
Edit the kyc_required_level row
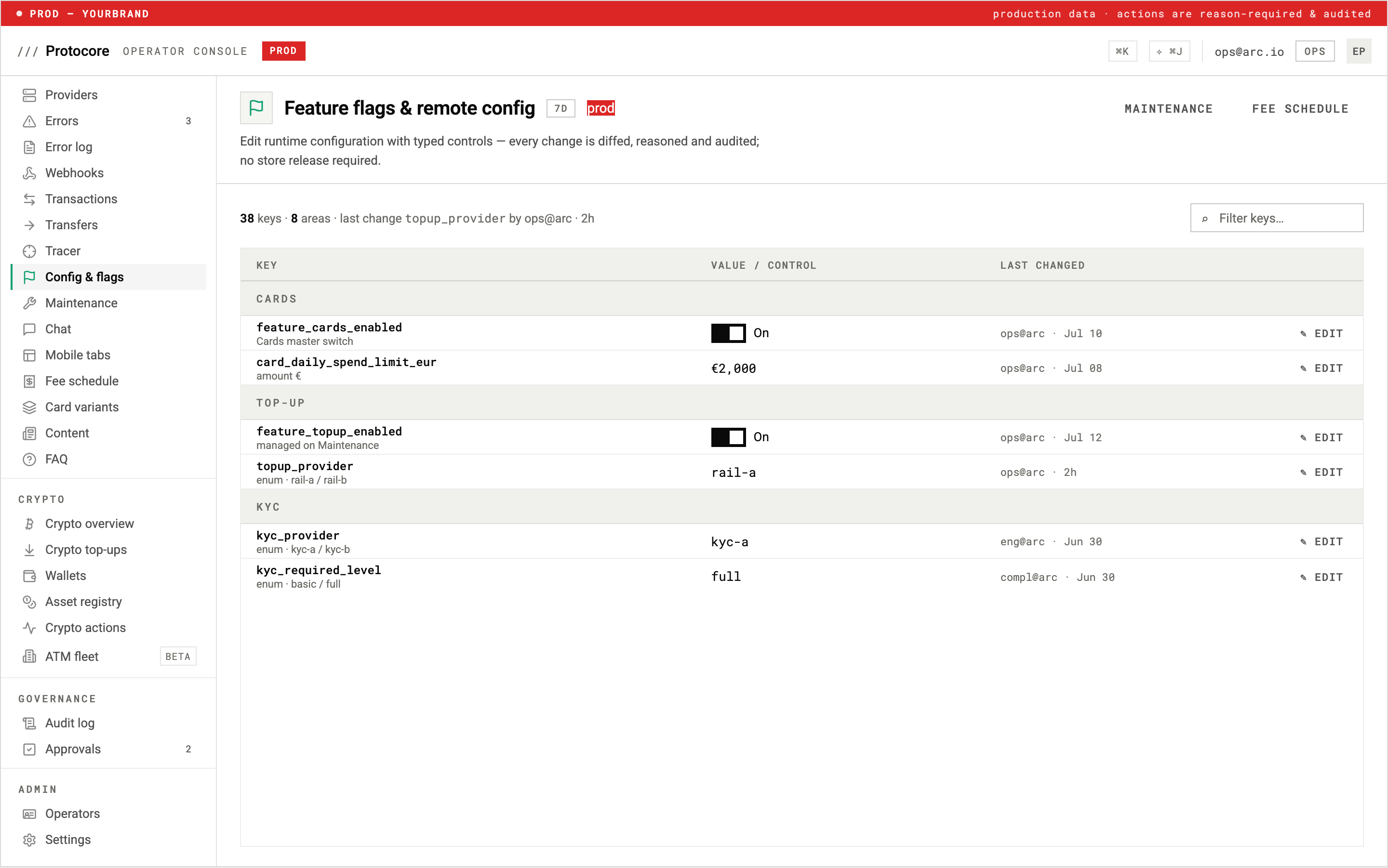pyautogui.click(x=1321, y=577)
